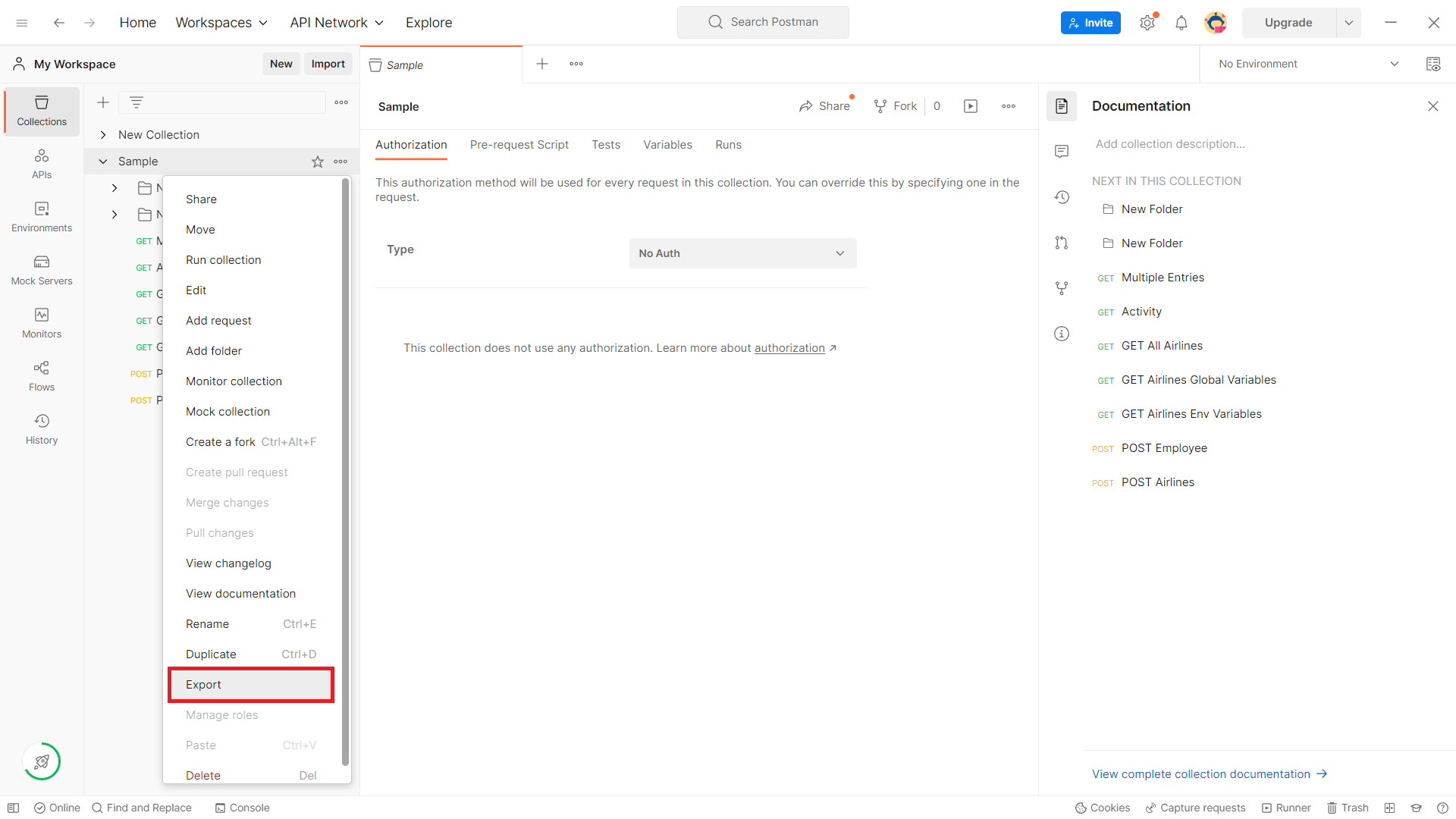Open the Forks icon in right sidebar
The image size is (1456, 819).
pyautogui.click(x=1062, y=288)
